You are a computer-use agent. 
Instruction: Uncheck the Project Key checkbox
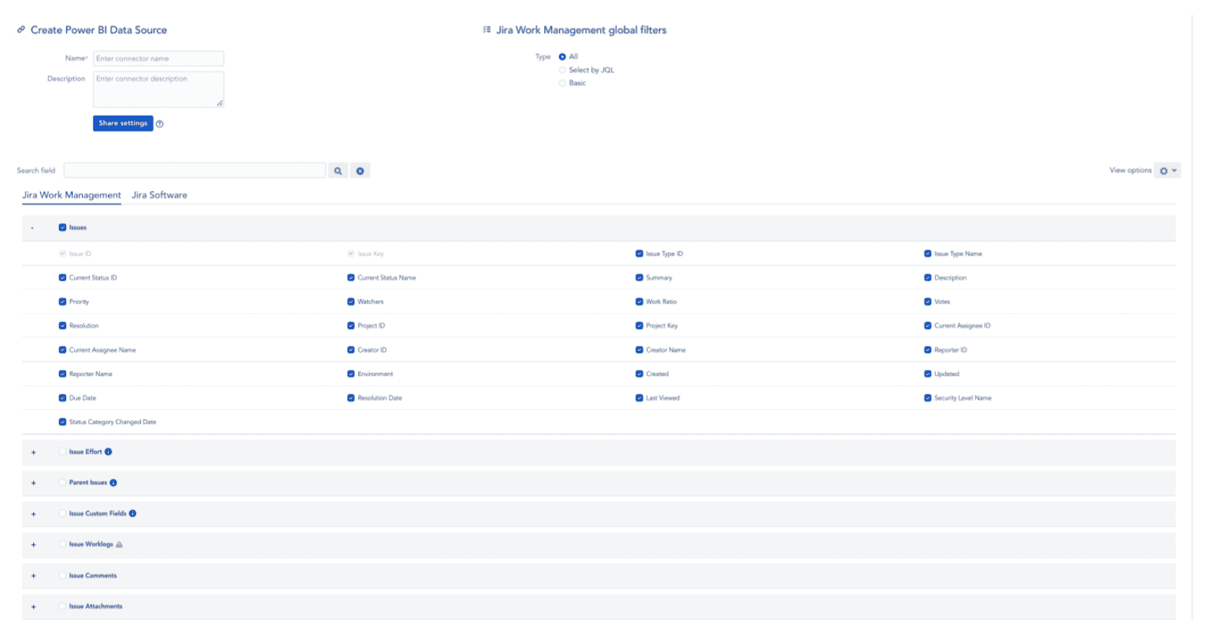pos(639,326)
